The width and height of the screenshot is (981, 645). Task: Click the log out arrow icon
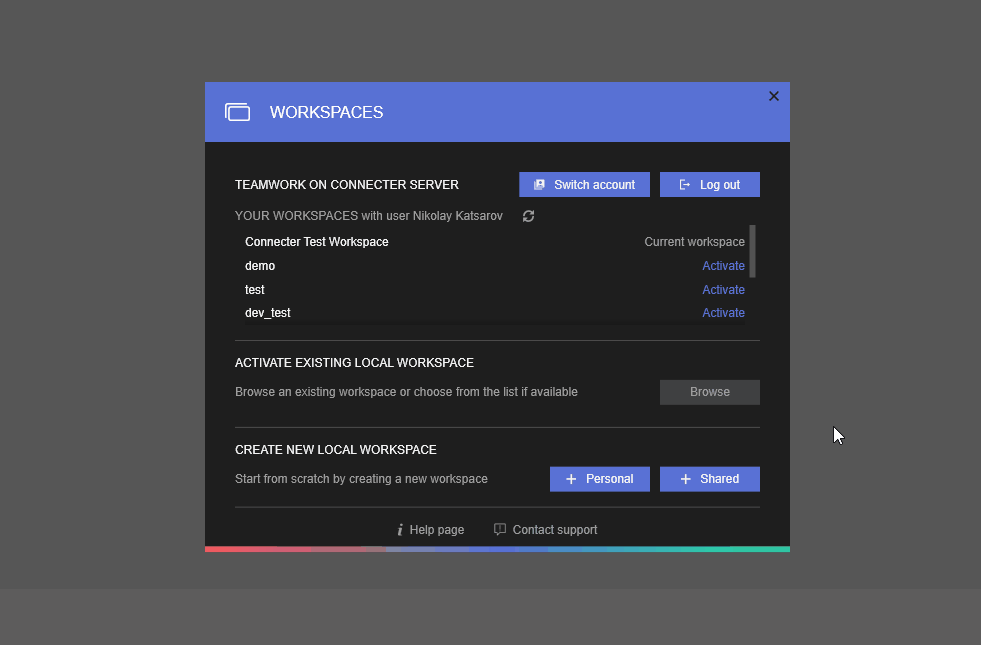tap(685, 184)
